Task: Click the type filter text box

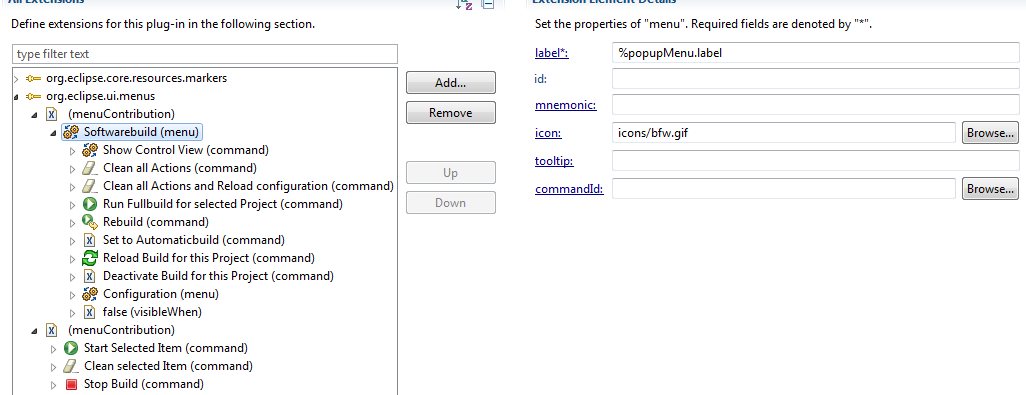Action: [205, 54]
